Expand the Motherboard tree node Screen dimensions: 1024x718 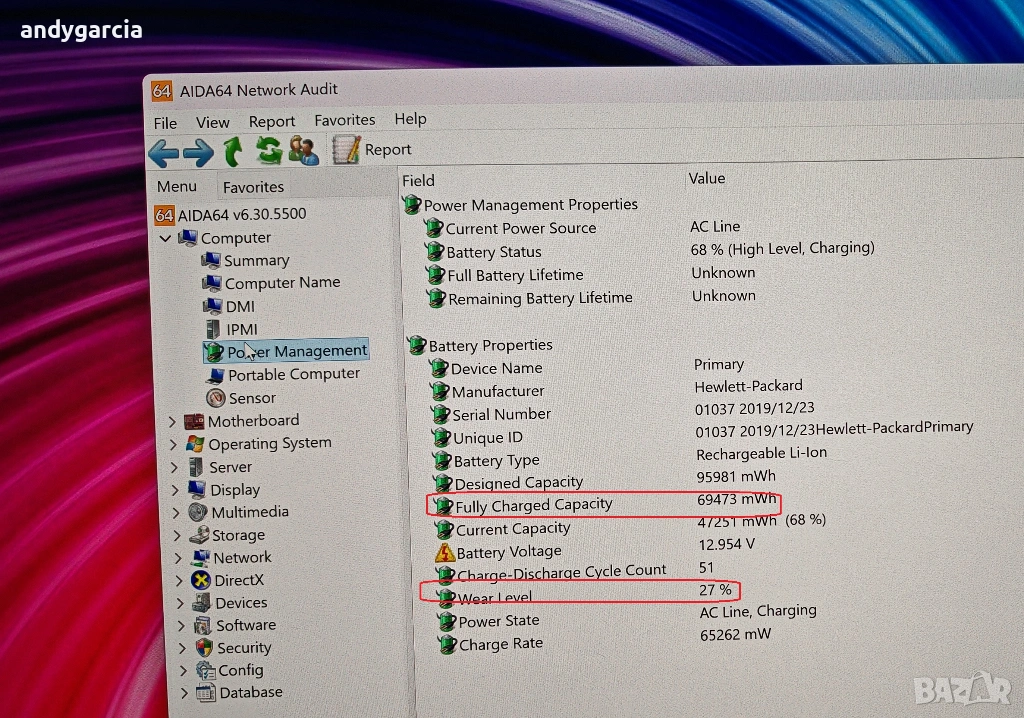pyautogui.click(x=173, y=422)
